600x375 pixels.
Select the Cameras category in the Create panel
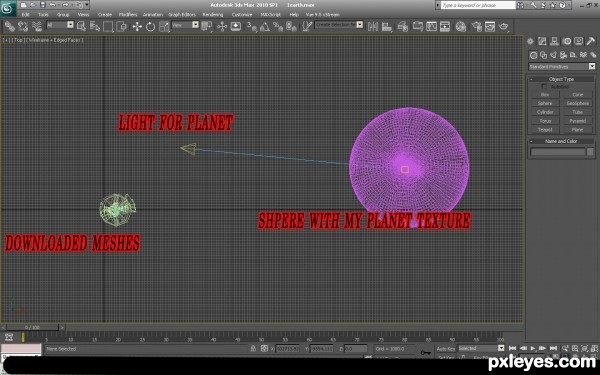click(x=563, y=55)
